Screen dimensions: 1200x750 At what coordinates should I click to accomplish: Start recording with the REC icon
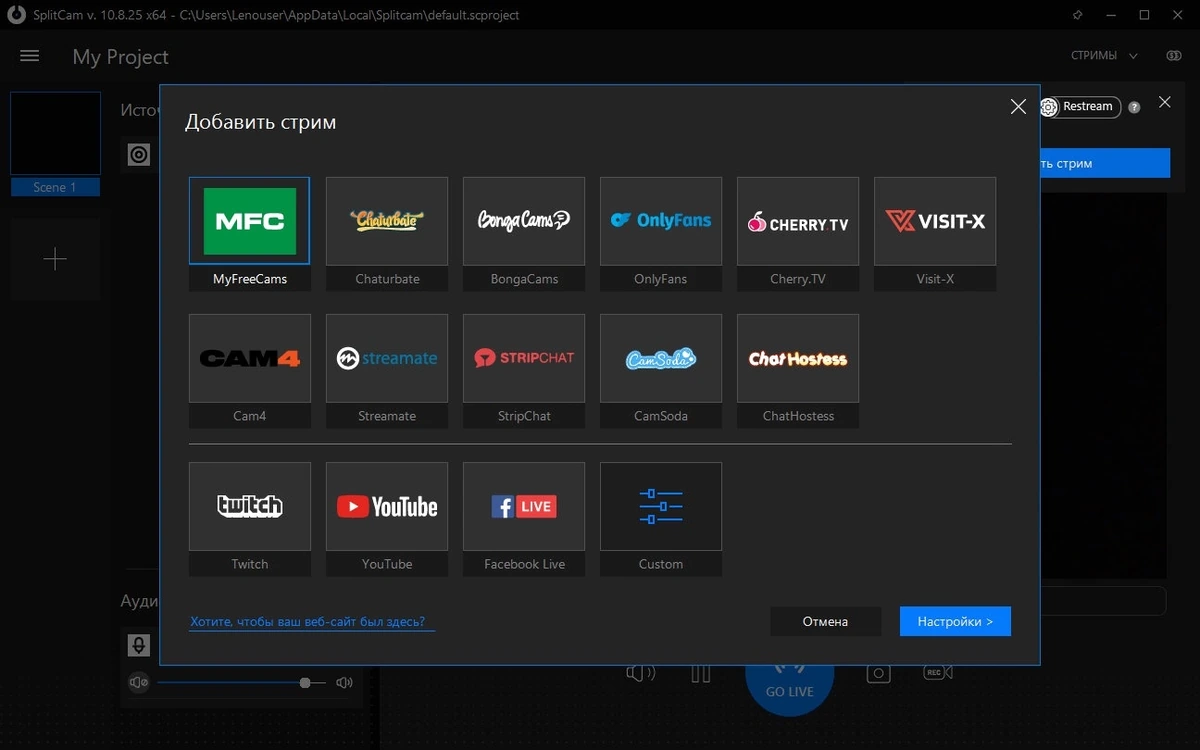click(938, 673)
